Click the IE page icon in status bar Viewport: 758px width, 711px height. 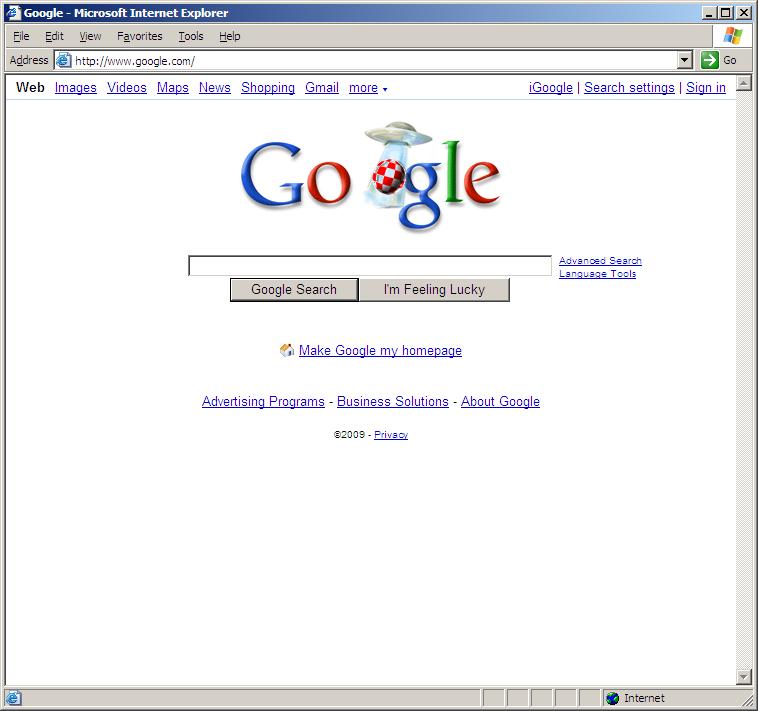pos(13,698)
